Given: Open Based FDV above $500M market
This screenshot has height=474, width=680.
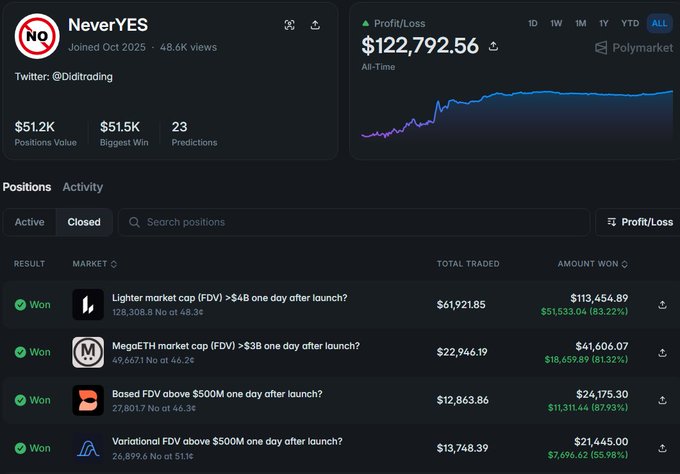Looking at the screenshot, I should click(x=217, y=394).
